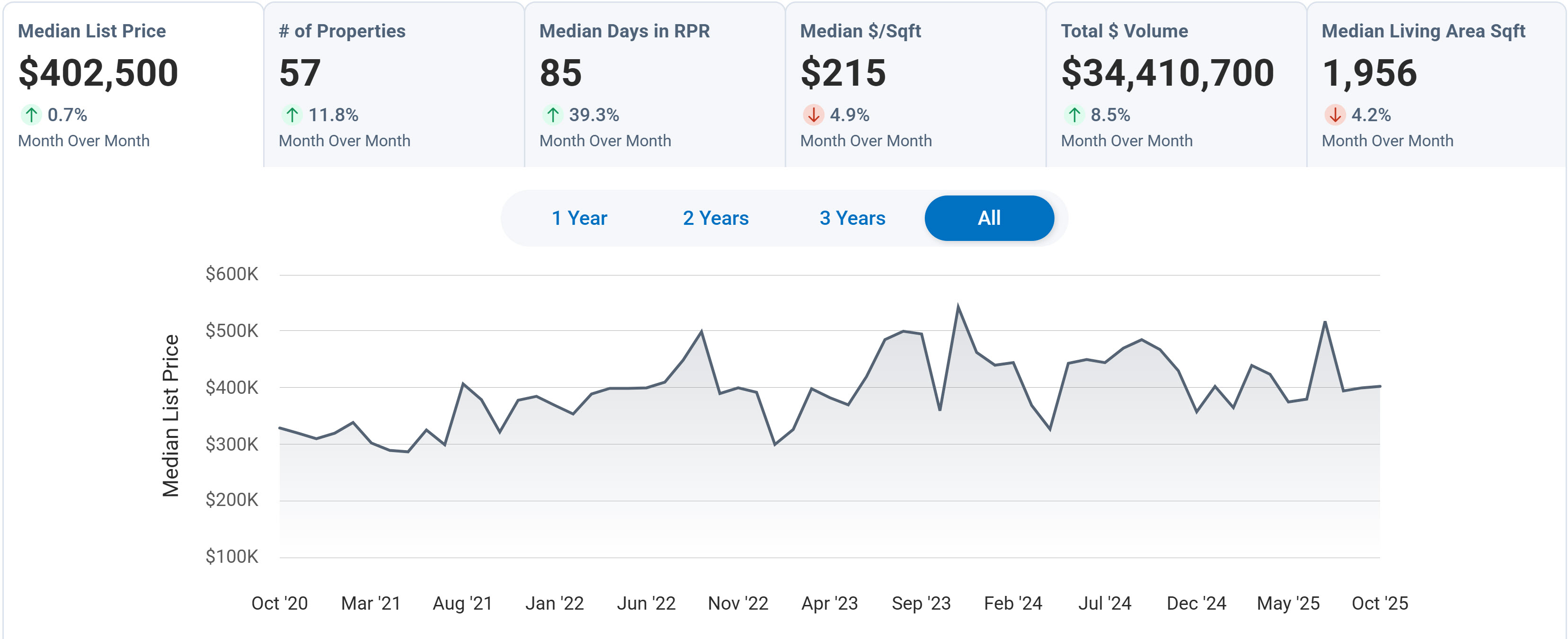Image resolution: width=1568 pixels, height=639 pixels.
Task: Click the highest chart peak near $550K
Action: (x=958, y=307)
